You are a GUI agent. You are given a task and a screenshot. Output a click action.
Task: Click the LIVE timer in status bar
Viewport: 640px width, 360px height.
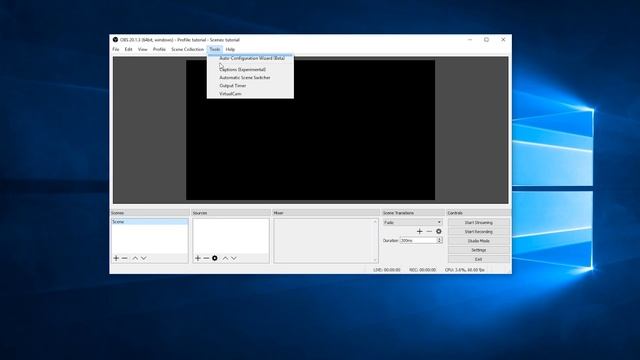click(x=387, y=270)
